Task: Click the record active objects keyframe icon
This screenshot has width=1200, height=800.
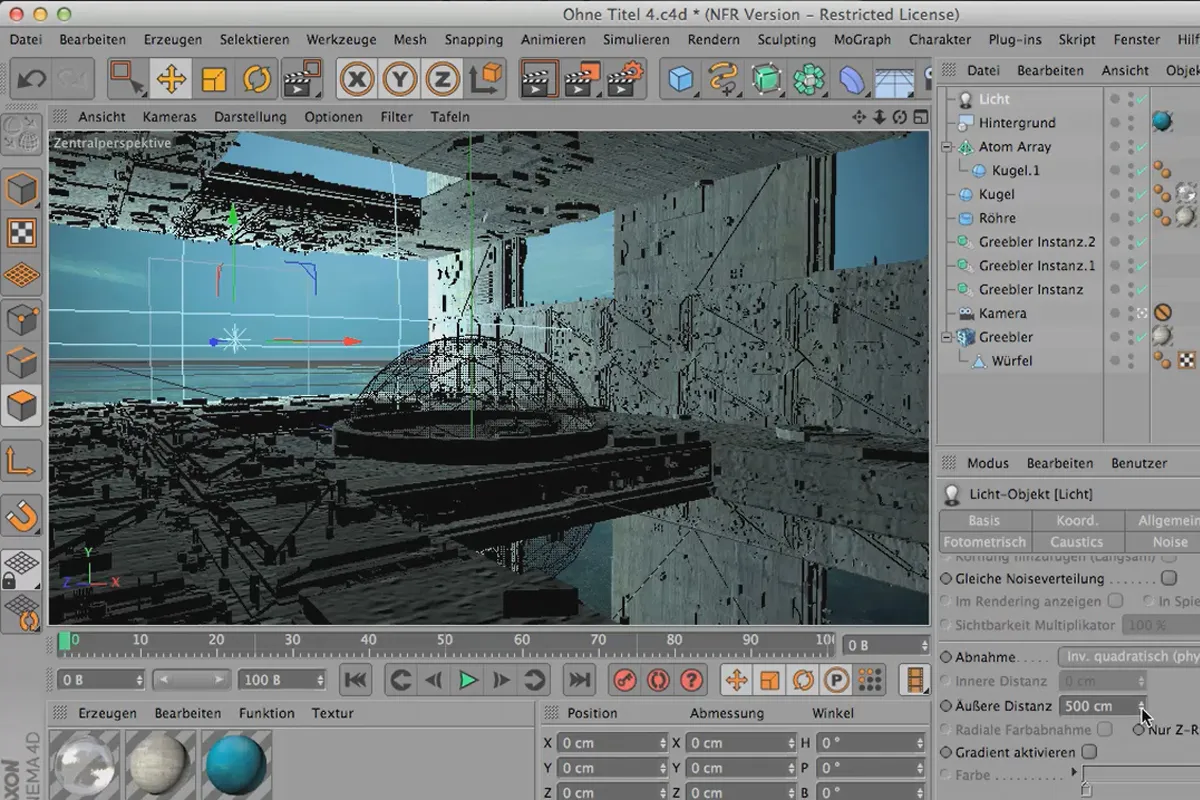Action: click(624, 680)
